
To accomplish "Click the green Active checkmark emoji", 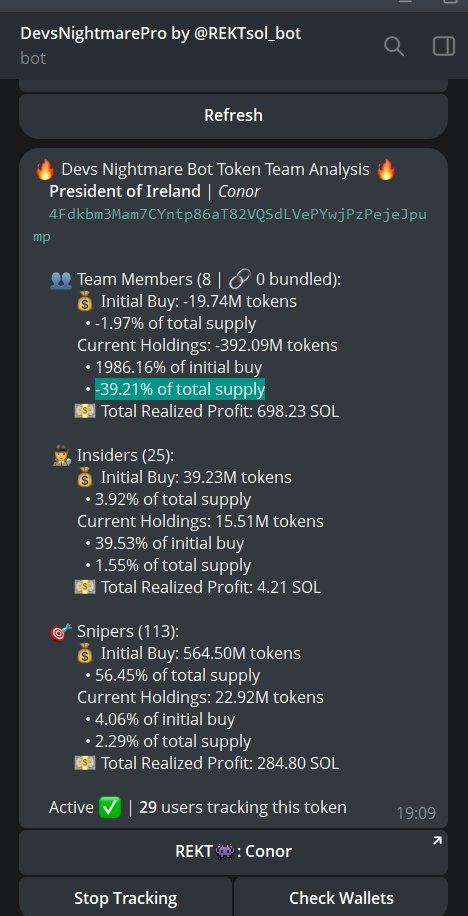I will [110, 807].
